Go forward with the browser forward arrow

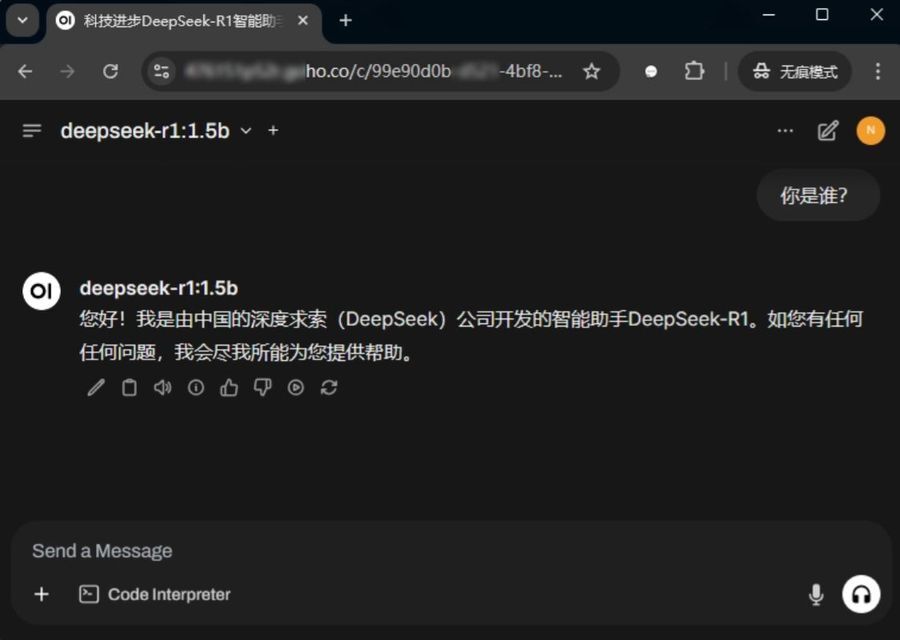tap(67, 71)
